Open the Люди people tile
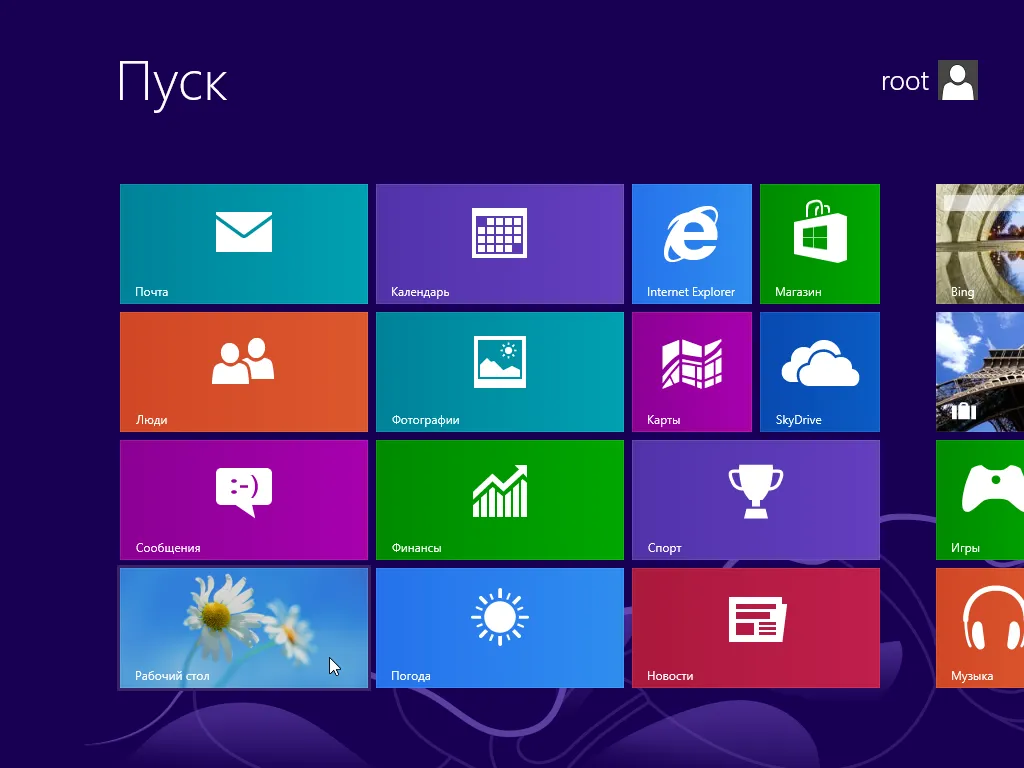The image size is (1024, 768). point(244,372)
